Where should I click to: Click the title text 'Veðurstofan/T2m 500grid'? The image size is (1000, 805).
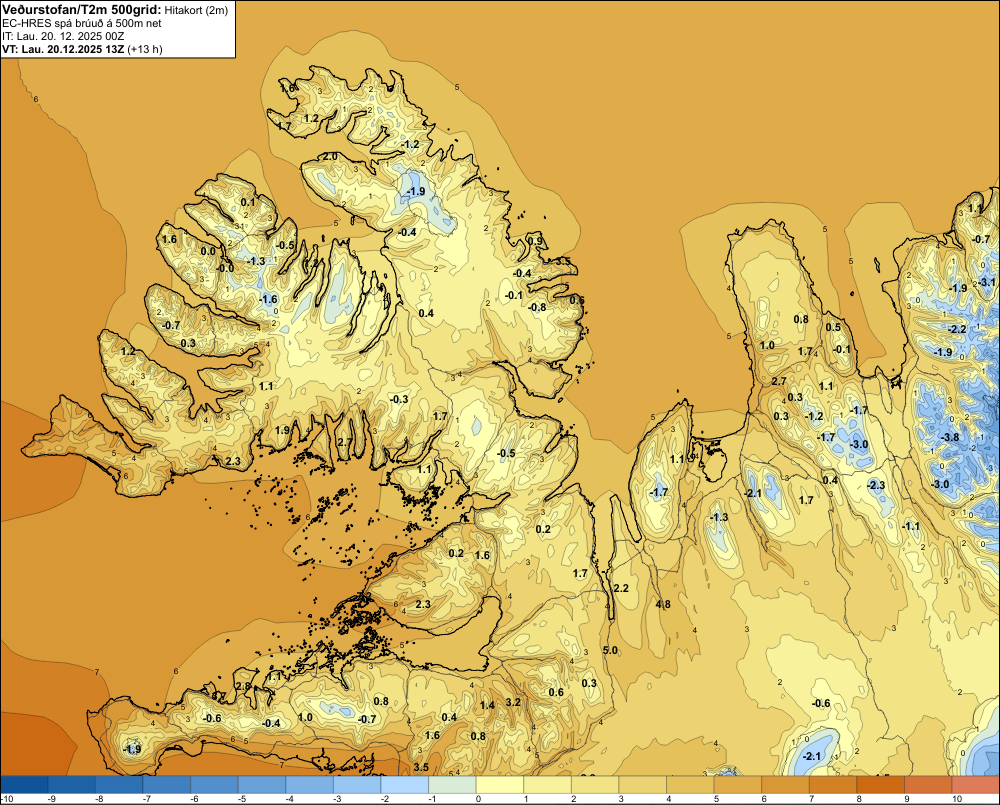tap(81, 10)
